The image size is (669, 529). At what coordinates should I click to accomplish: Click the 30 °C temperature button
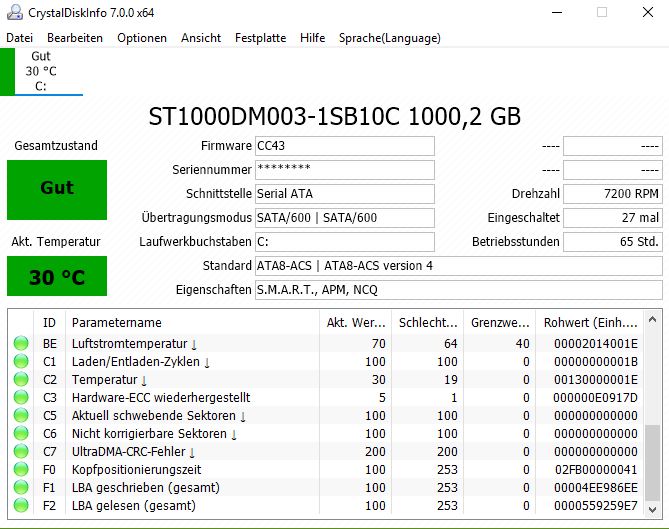tap(57, 276)
